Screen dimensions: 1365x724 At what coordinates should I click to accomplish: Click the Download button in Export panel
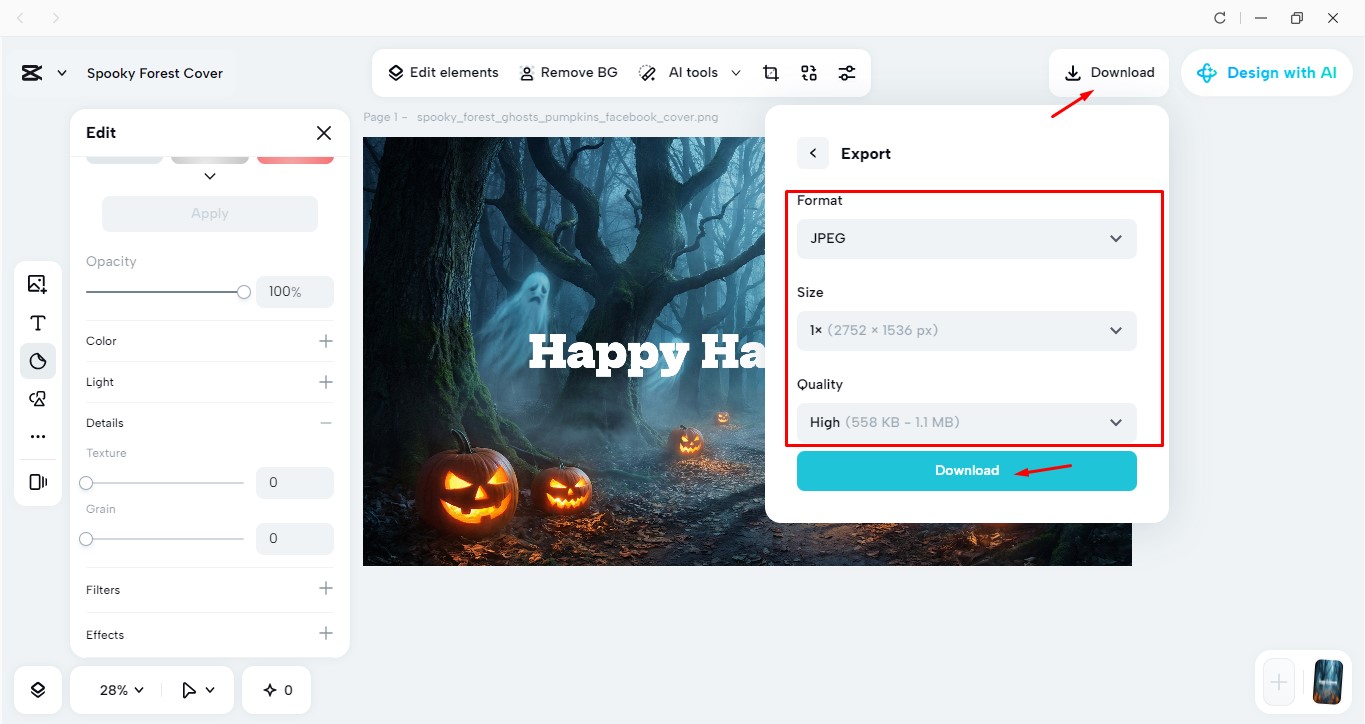[x=965, y=470]
